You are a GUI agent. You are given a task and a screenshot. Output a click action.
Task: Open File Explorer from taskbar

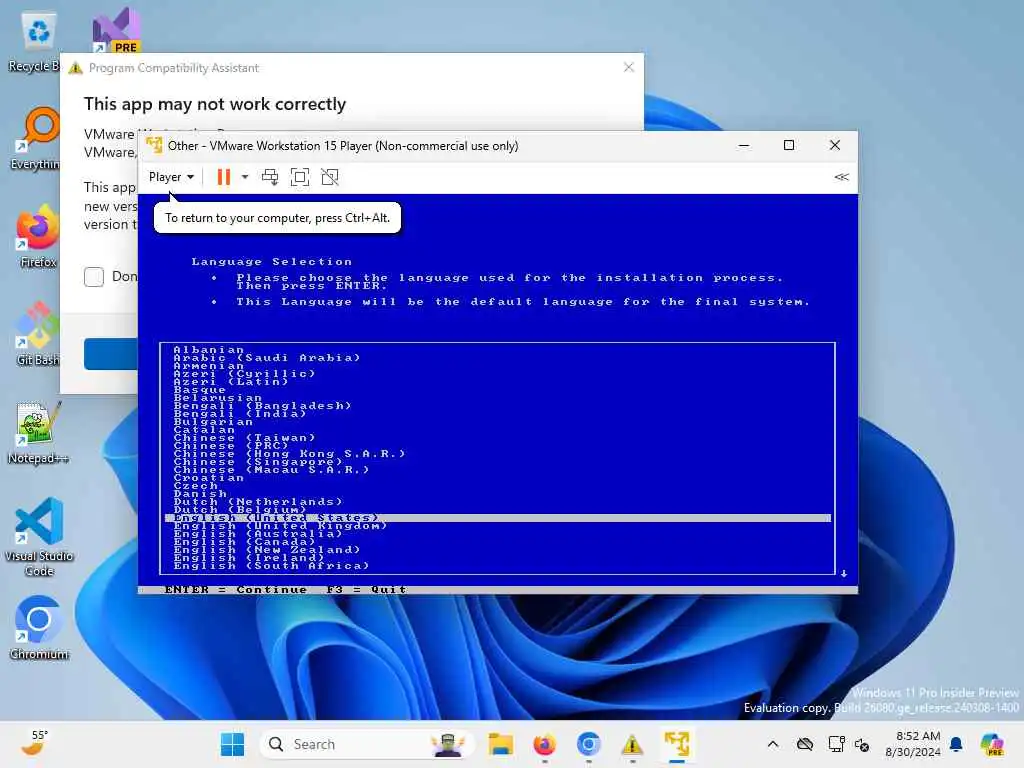point(501,744)
